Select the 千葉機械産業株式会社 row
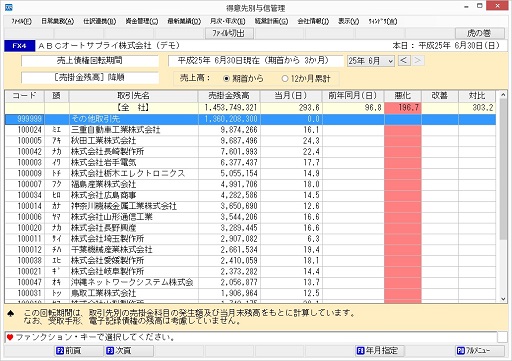Viewport: 512px width, 361px height. pos(250,250)
